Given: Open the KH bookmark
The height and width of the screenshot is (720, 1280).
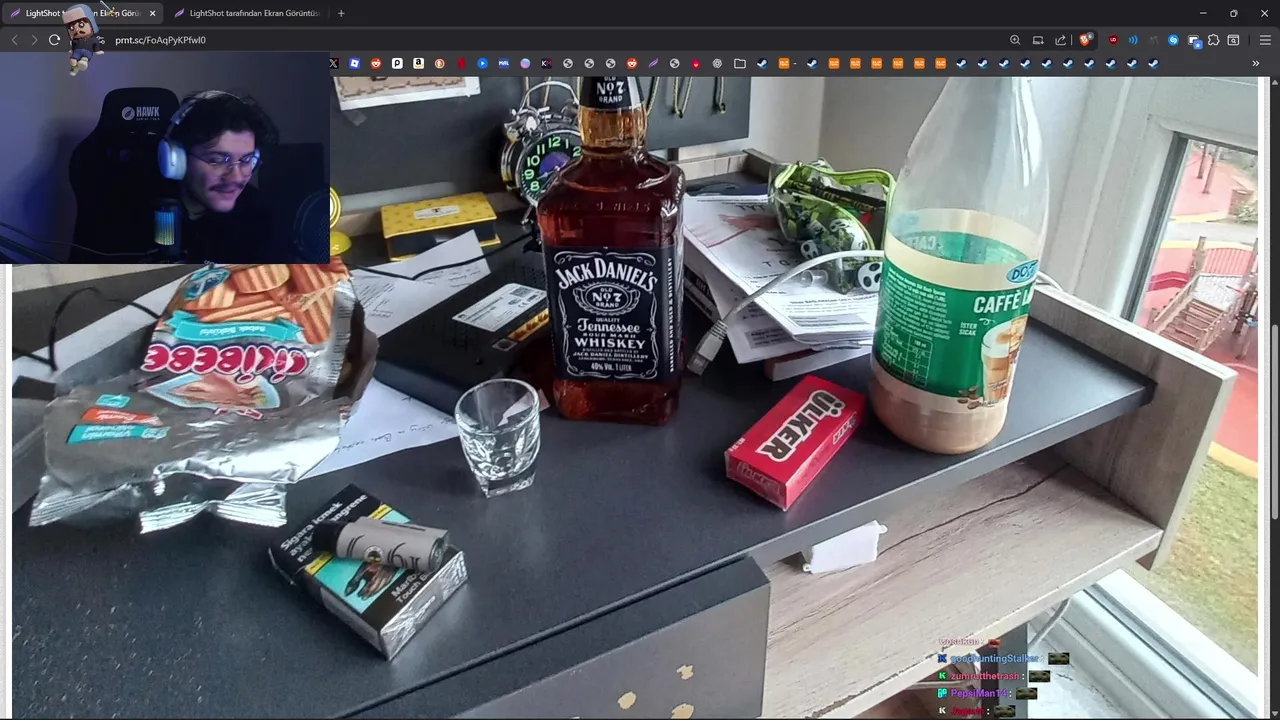Looking at the screenshot, I should coord(546,63).
